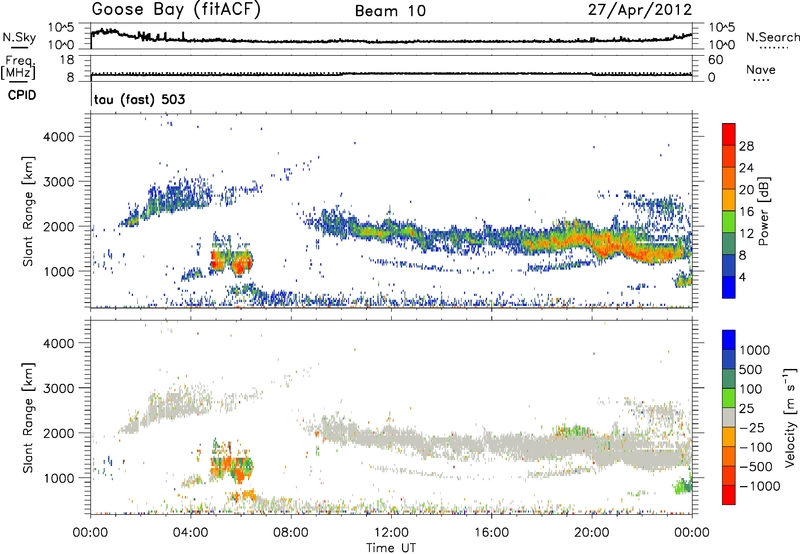Click the date "27/Apr/2012"
This screenshot has height=554, width=800.
640,10
